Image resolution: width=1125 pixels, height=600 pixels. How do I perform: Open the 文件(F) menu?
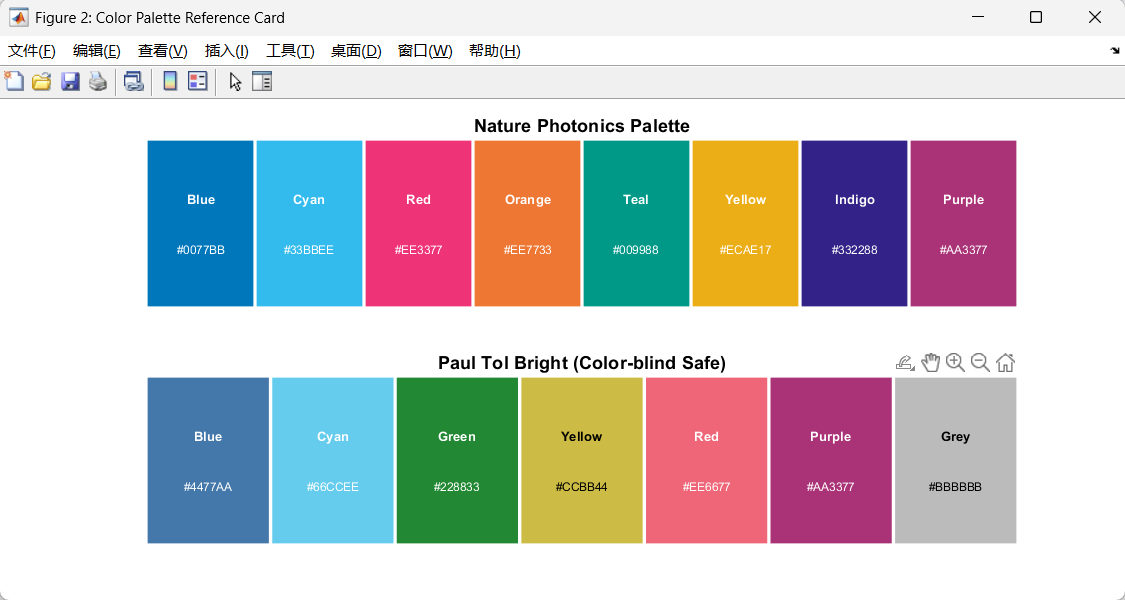[32, 51]
